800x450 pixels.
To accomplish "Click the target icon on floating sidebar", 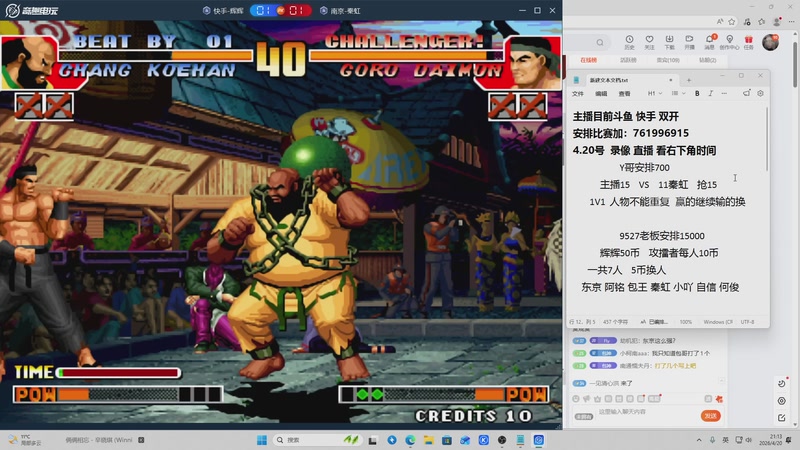I will click(x=782, y=401).
